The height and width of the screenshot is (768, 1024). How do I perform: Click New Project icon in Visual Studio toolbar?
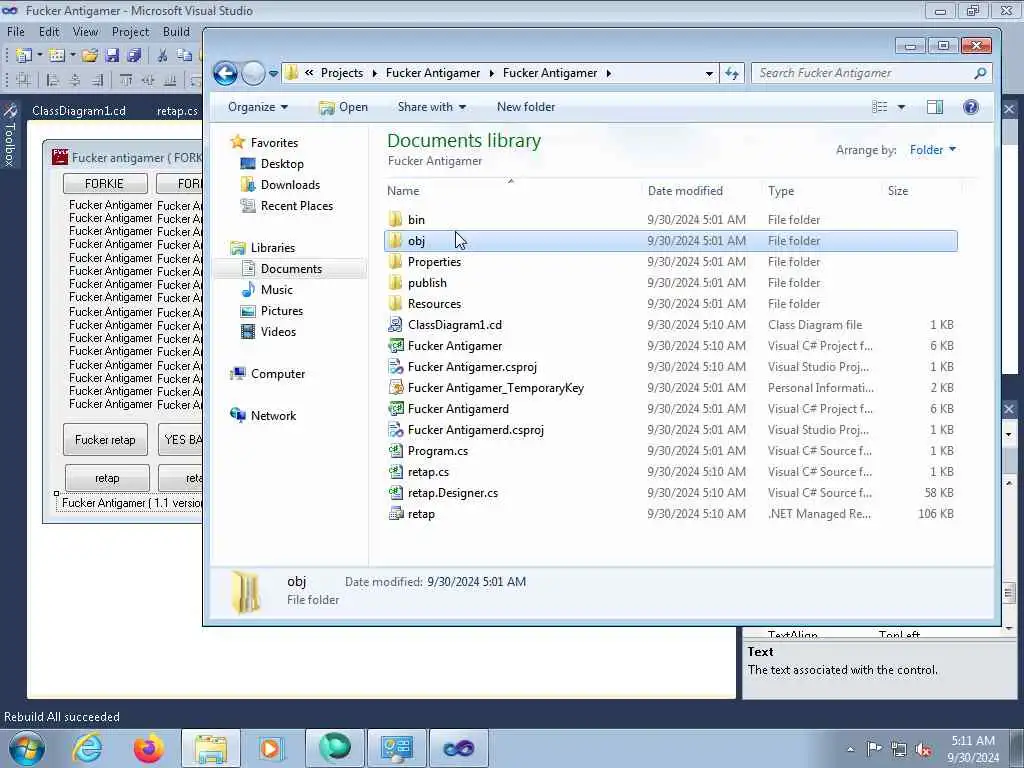24,56
